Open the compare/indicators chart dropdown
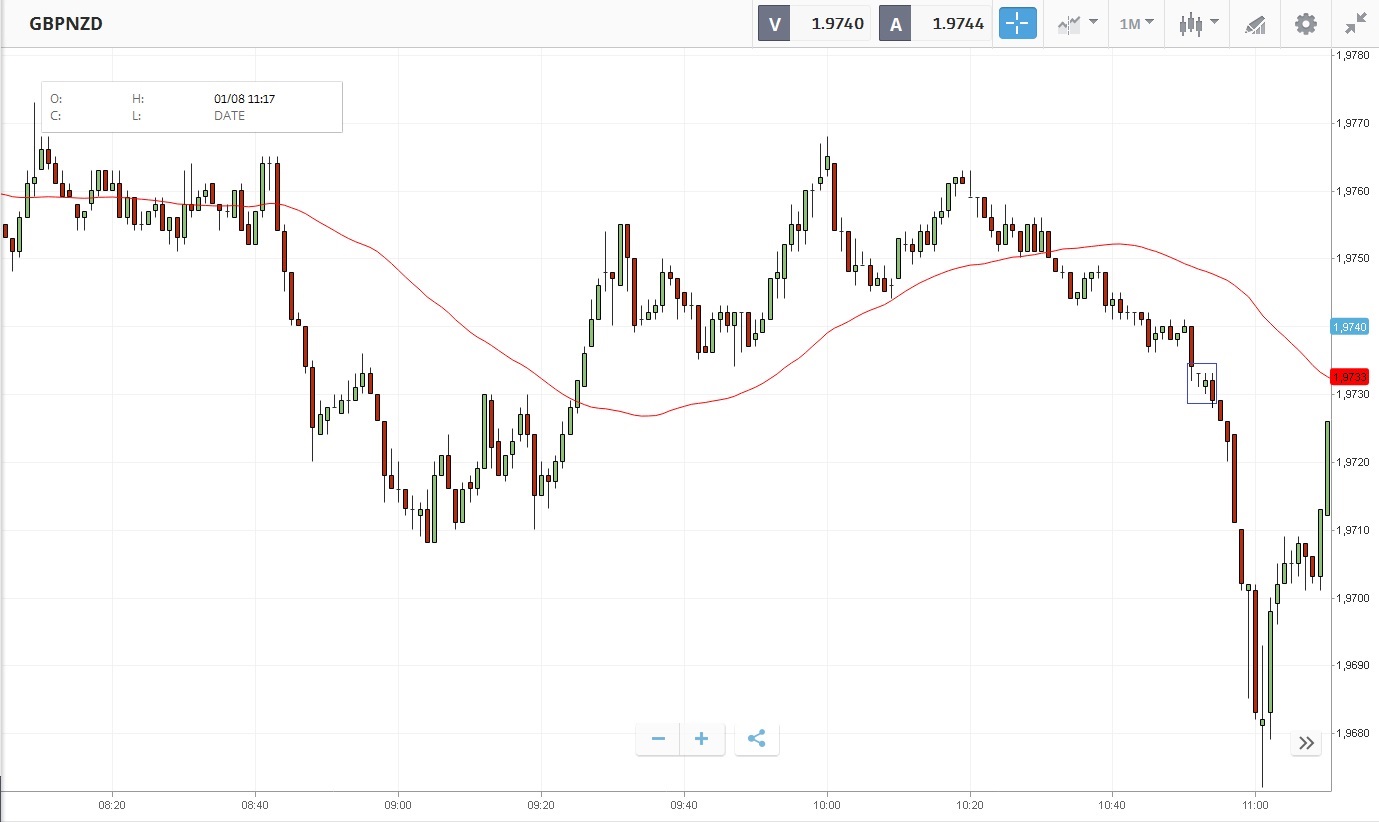The image size is (1379, 822). [1077, 24]
